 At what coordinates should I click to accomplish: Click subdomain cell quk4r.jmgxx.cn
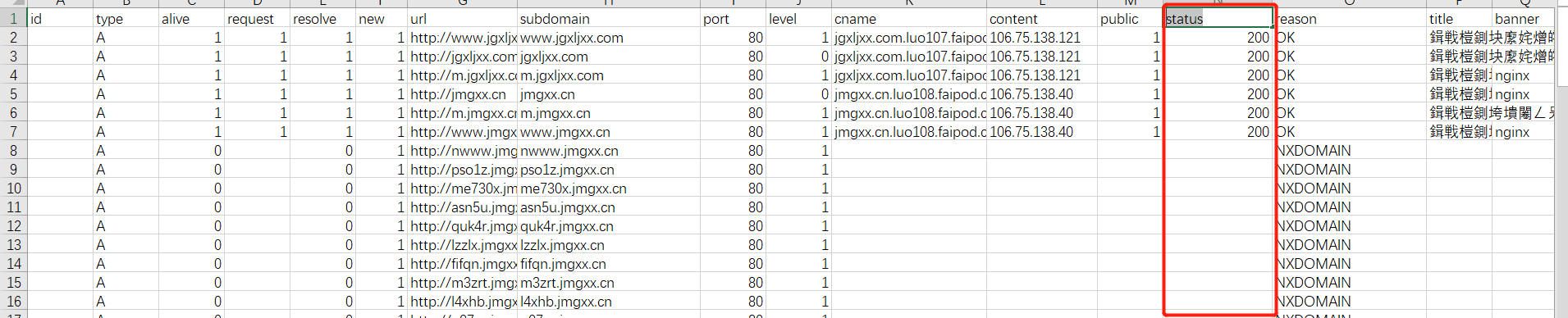609,226
